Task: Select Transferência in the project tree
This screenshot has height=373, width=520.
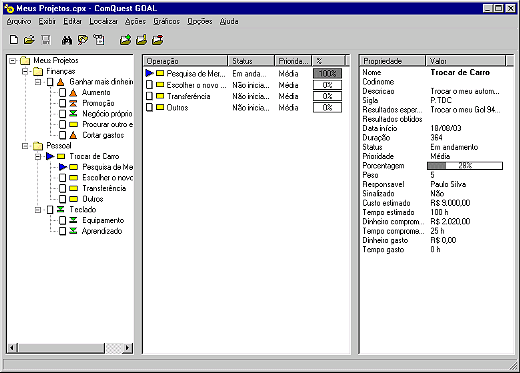Action: [x=104, y=188]
